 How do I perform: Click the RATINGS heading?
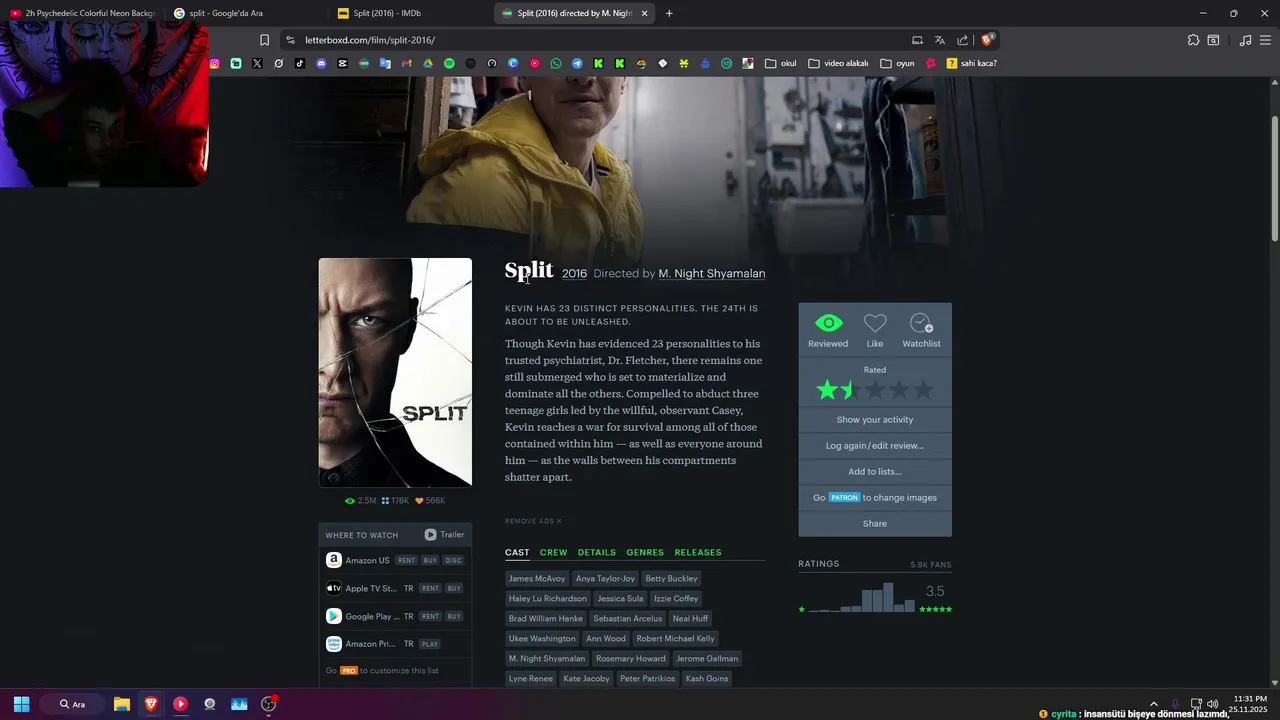click(x=819, y=564)
